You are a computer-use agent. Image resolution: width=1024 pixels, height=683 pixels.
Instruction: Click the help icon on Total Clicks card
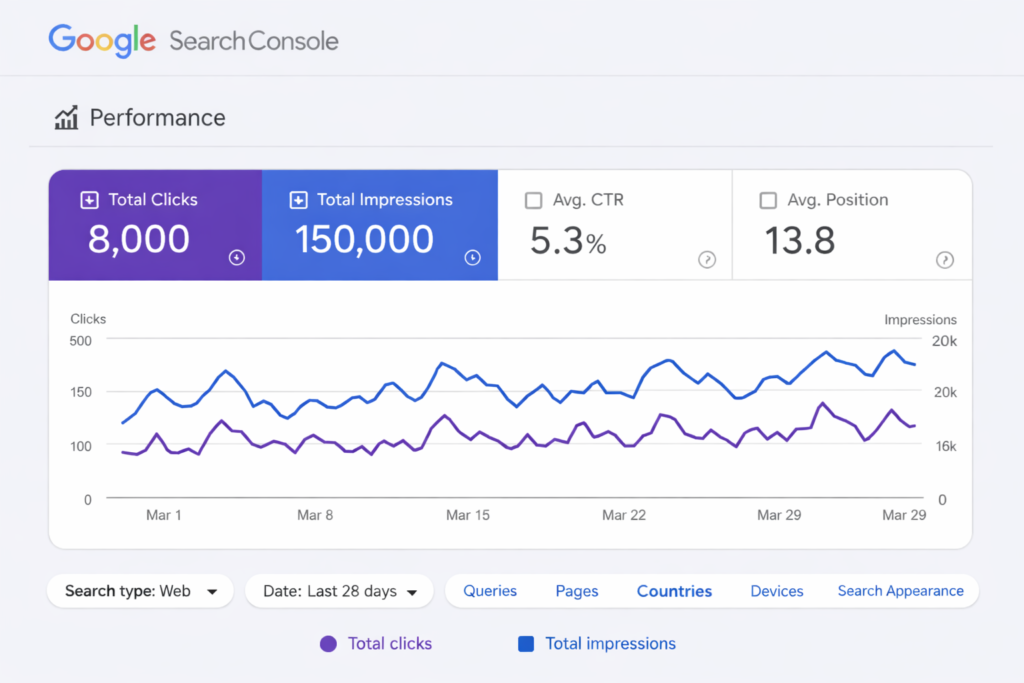click(x=237, y=258)
